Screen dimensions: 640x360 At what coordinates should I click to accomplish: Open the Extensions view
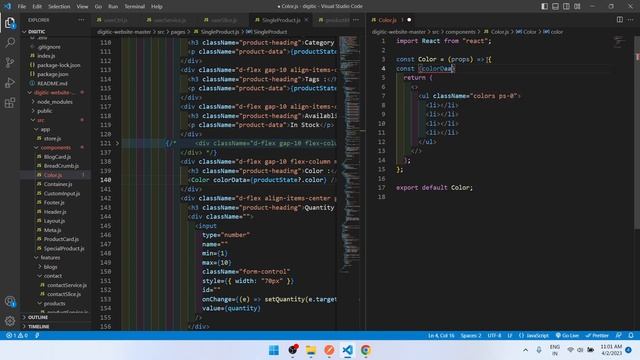pyautogui.click(x=10, y=102)
